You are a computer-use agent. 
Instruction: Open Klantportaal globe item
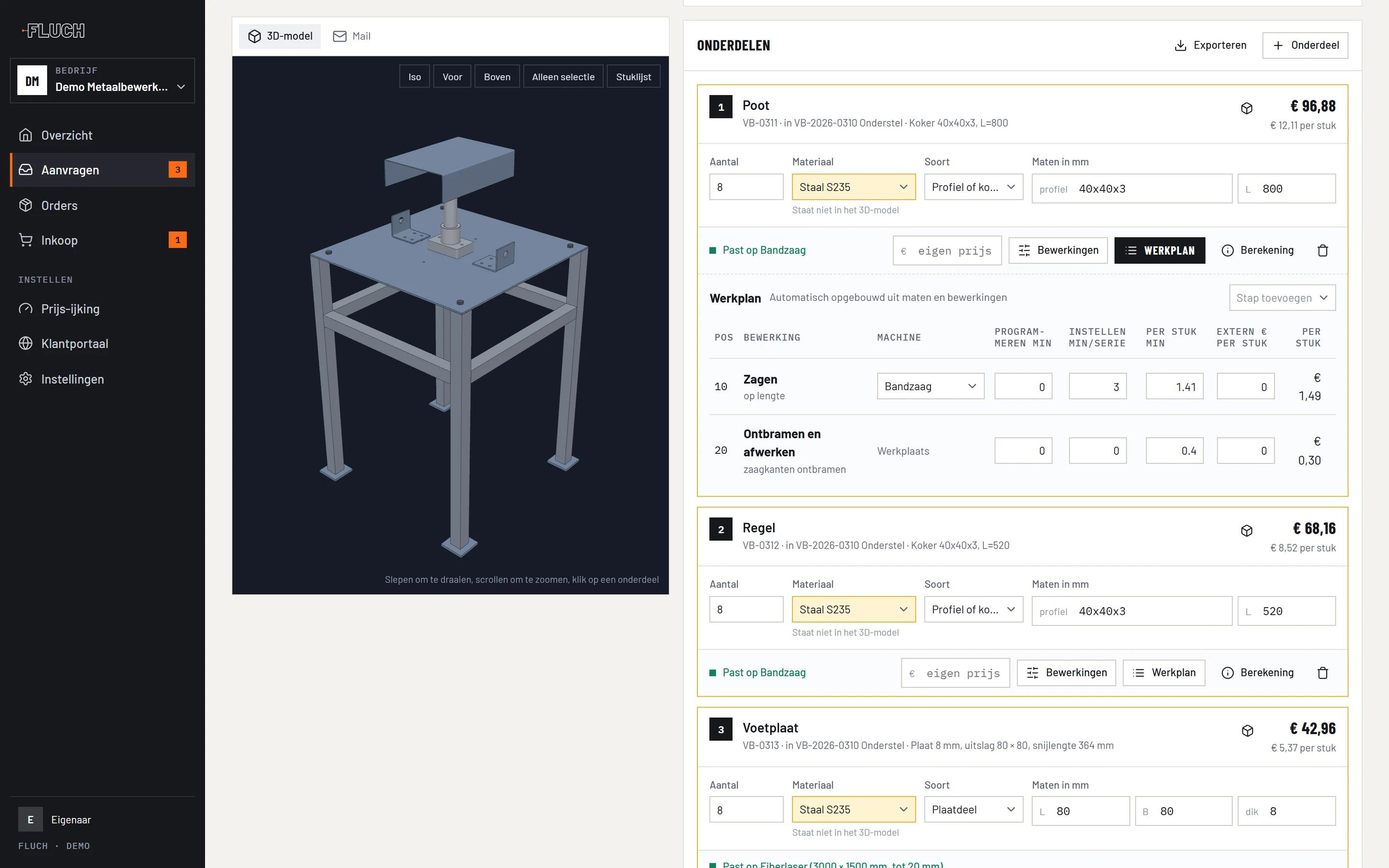pos(102,343)
